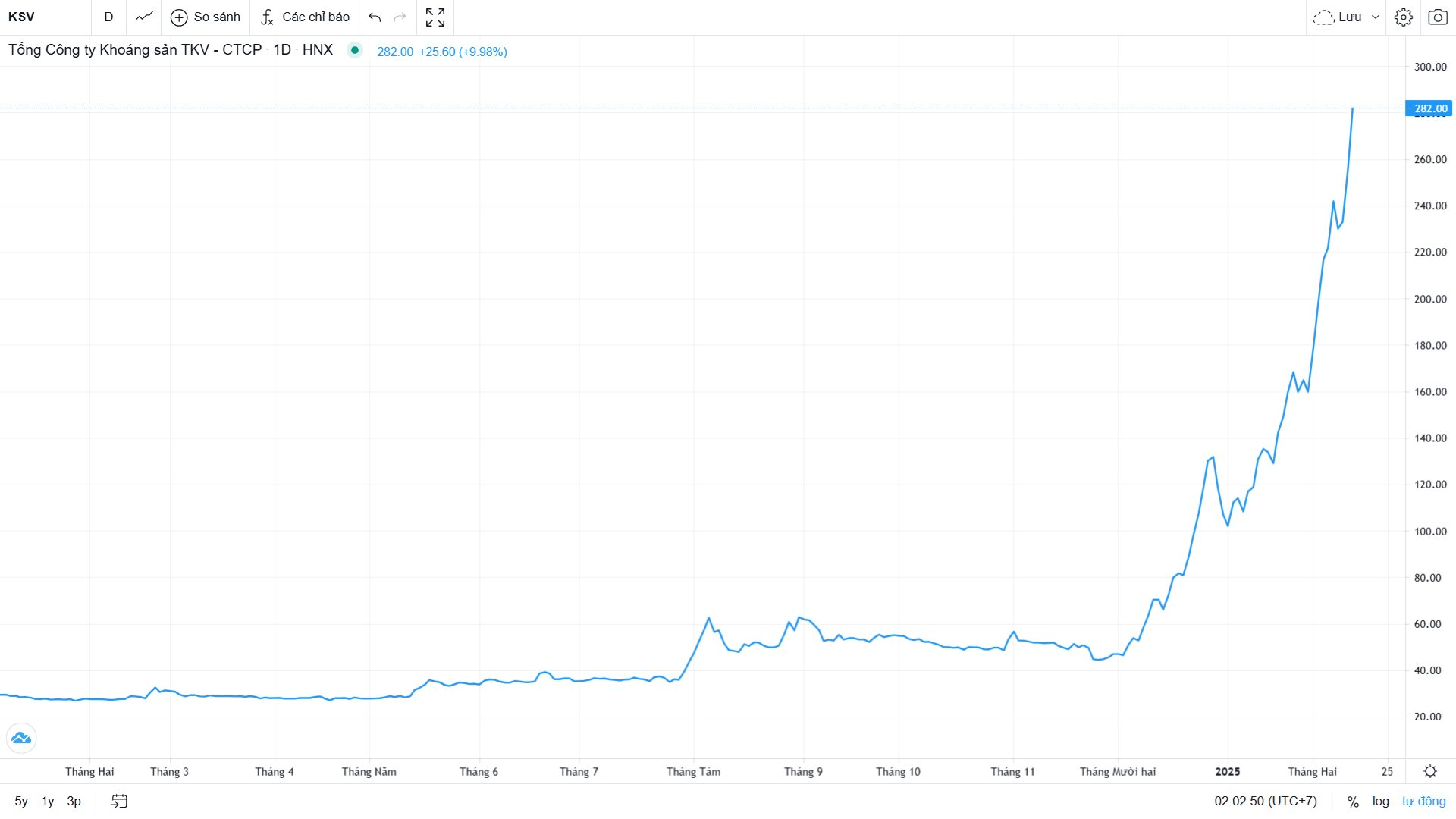This screenshot has width=1456, height=819.
Task: Redo the last chart action
Action: (x=400, y=17)
